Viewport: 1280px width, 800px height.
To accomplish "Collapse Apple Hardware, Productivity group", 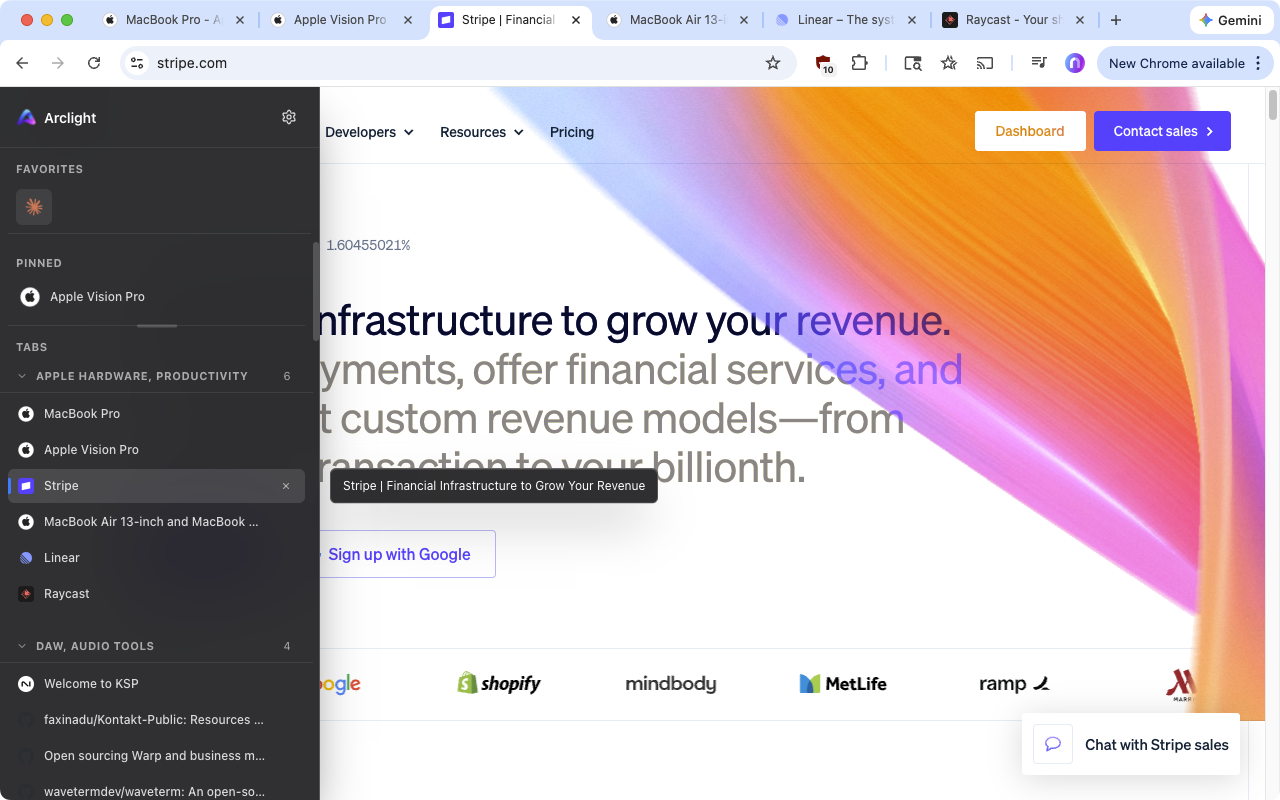I will pos(22,376).
